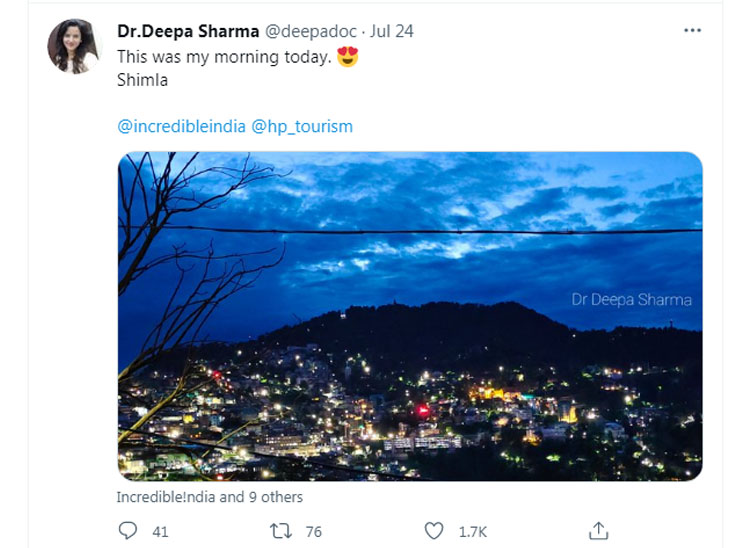Click the reply speech bubble icon

[x=128, y=531]
